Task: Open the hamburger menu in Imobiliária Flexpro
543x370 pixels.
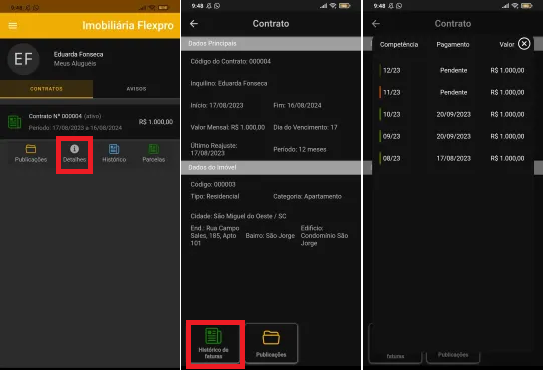Action: click(x=13, y=26)
